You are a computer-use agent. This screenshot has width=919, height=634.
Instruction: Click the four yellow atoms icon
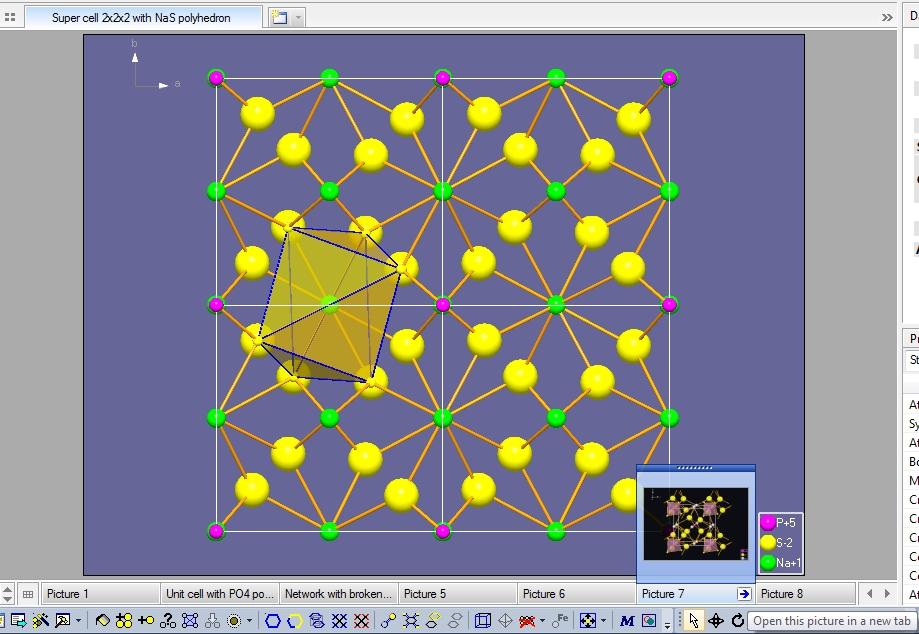(124, 621)
